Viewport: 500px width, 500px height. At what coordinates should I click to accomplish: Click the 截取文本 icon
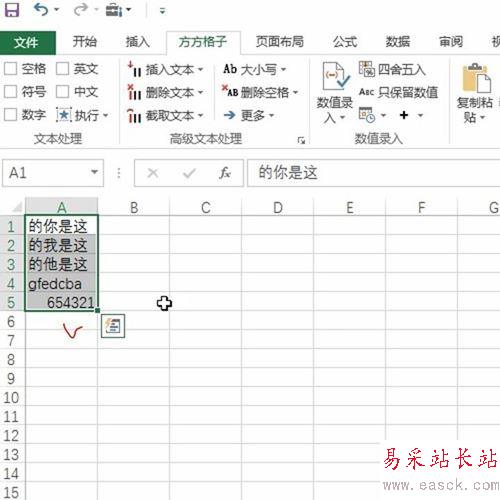coord(135,115)
